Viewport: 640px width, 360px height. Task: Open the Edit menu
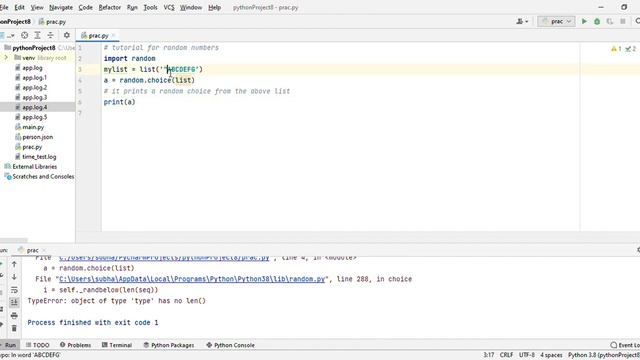[19, 7]
